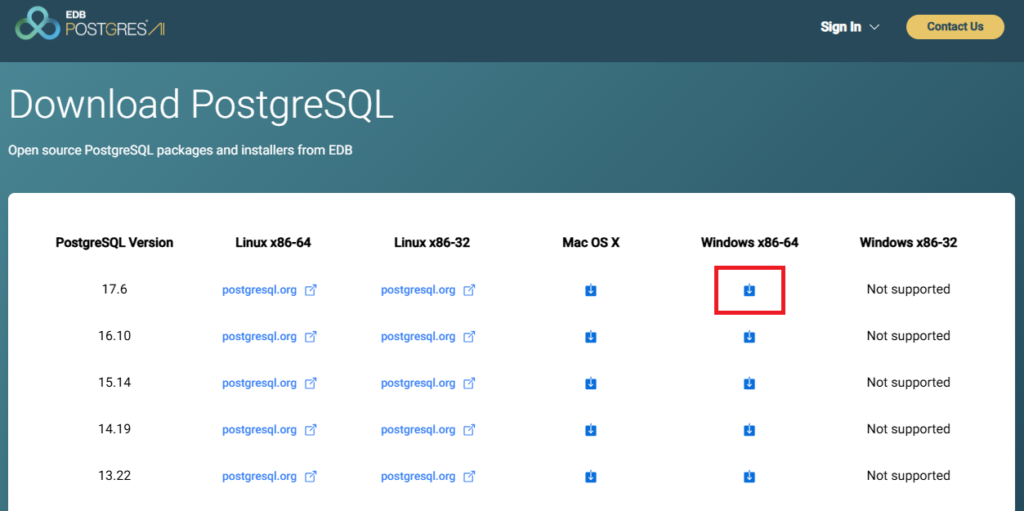Screen dimensions: 1024x511
Task: Click the Linux x86-32 column header
Action: [x=432, y=243]
